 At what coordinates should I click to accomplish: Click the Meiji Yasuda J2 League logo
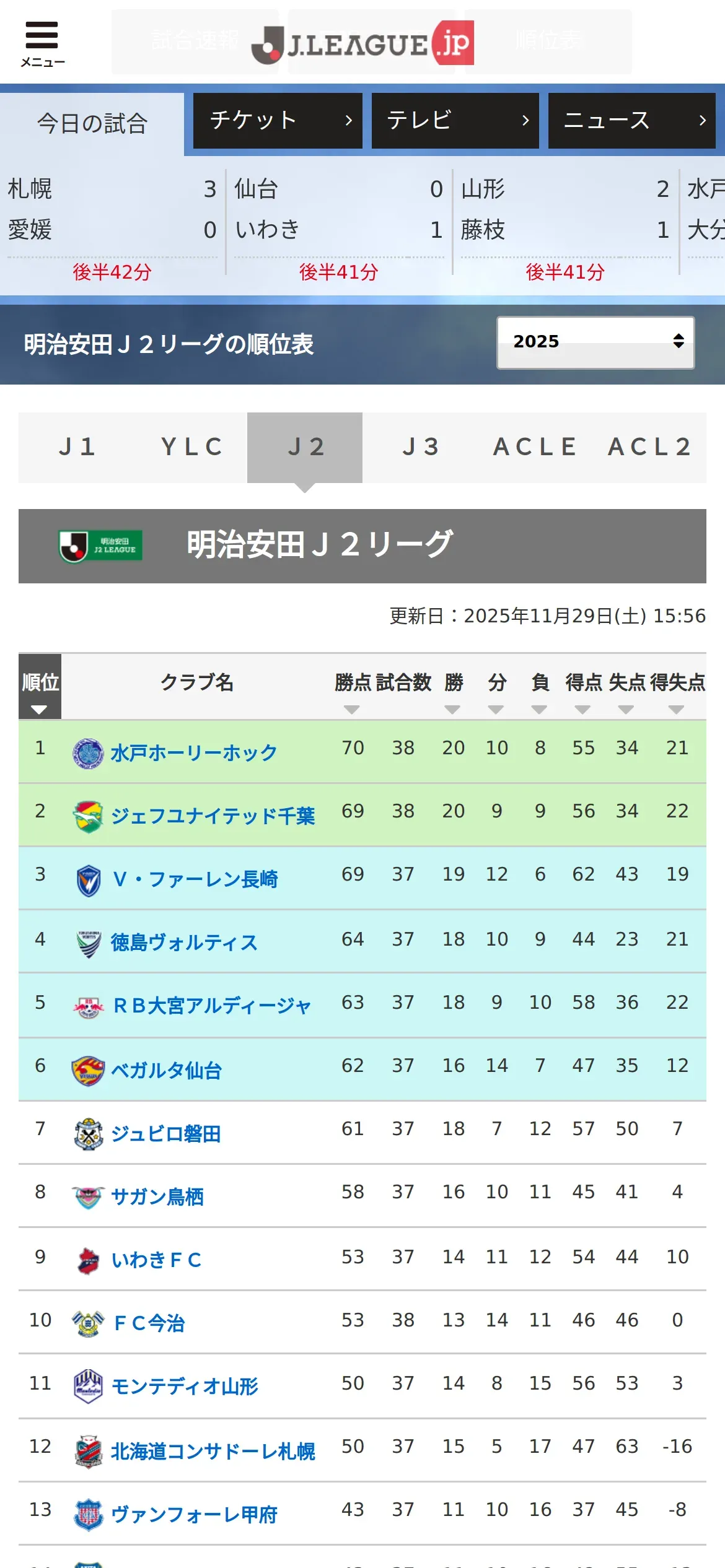click(100, 546)
